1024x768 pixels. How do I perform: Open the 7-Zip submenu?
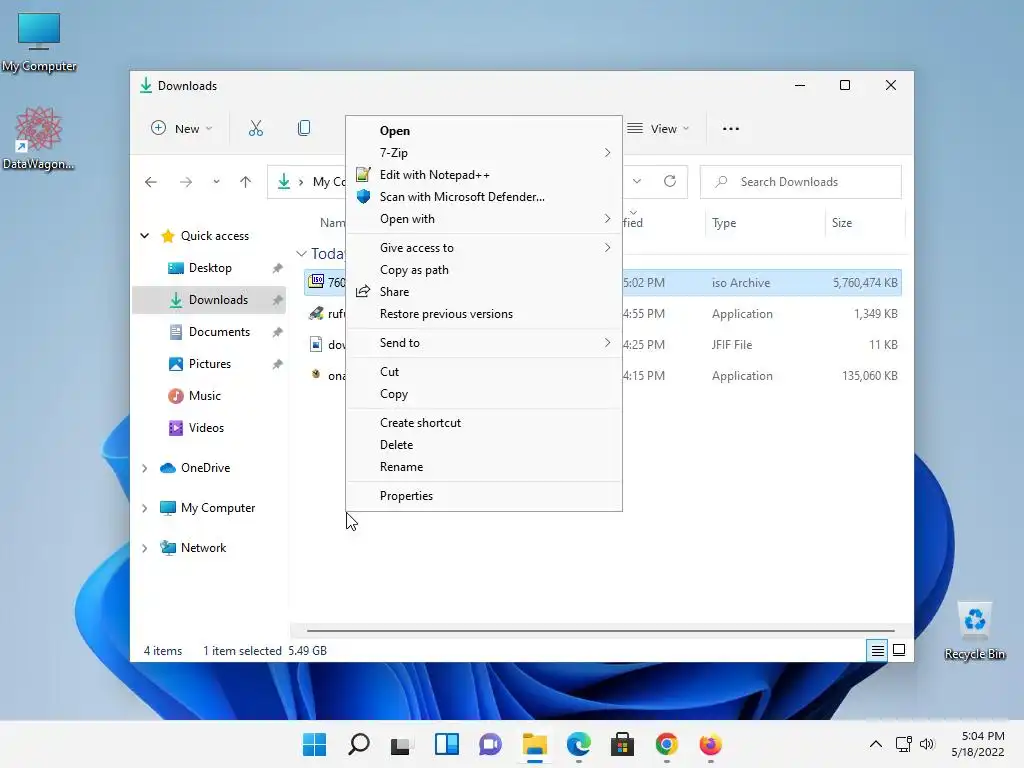(484, 153)
